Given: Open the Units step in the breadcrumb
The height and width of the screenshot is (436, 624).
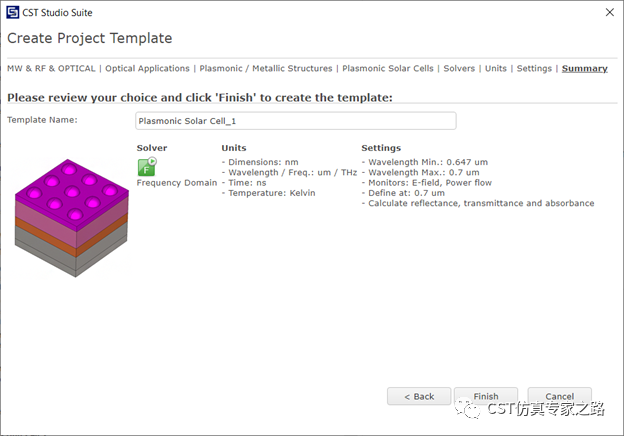Looking at the screenshot, I should 496,69.
